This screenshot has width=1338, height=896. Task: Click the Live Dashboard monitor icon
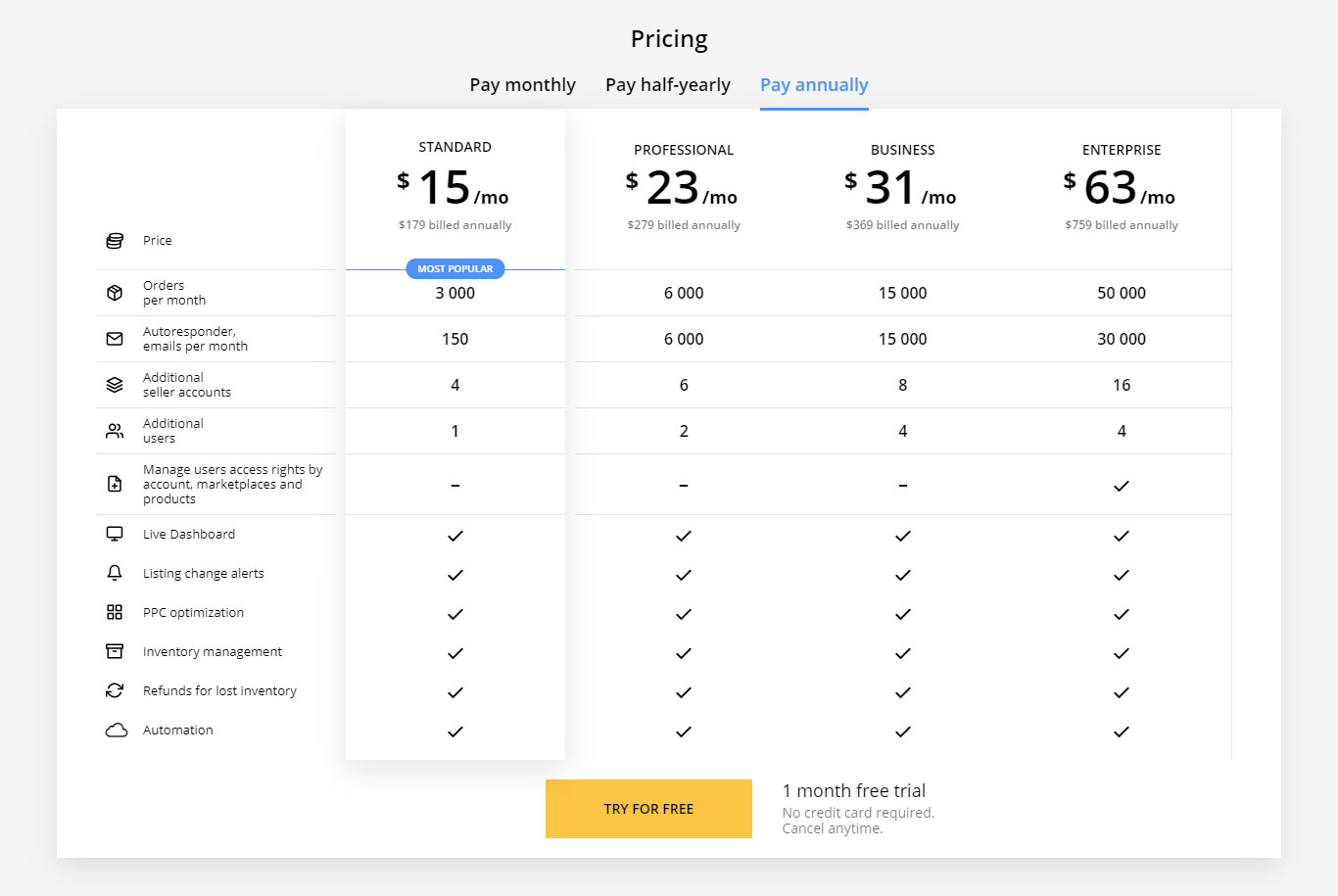point(115,534)
